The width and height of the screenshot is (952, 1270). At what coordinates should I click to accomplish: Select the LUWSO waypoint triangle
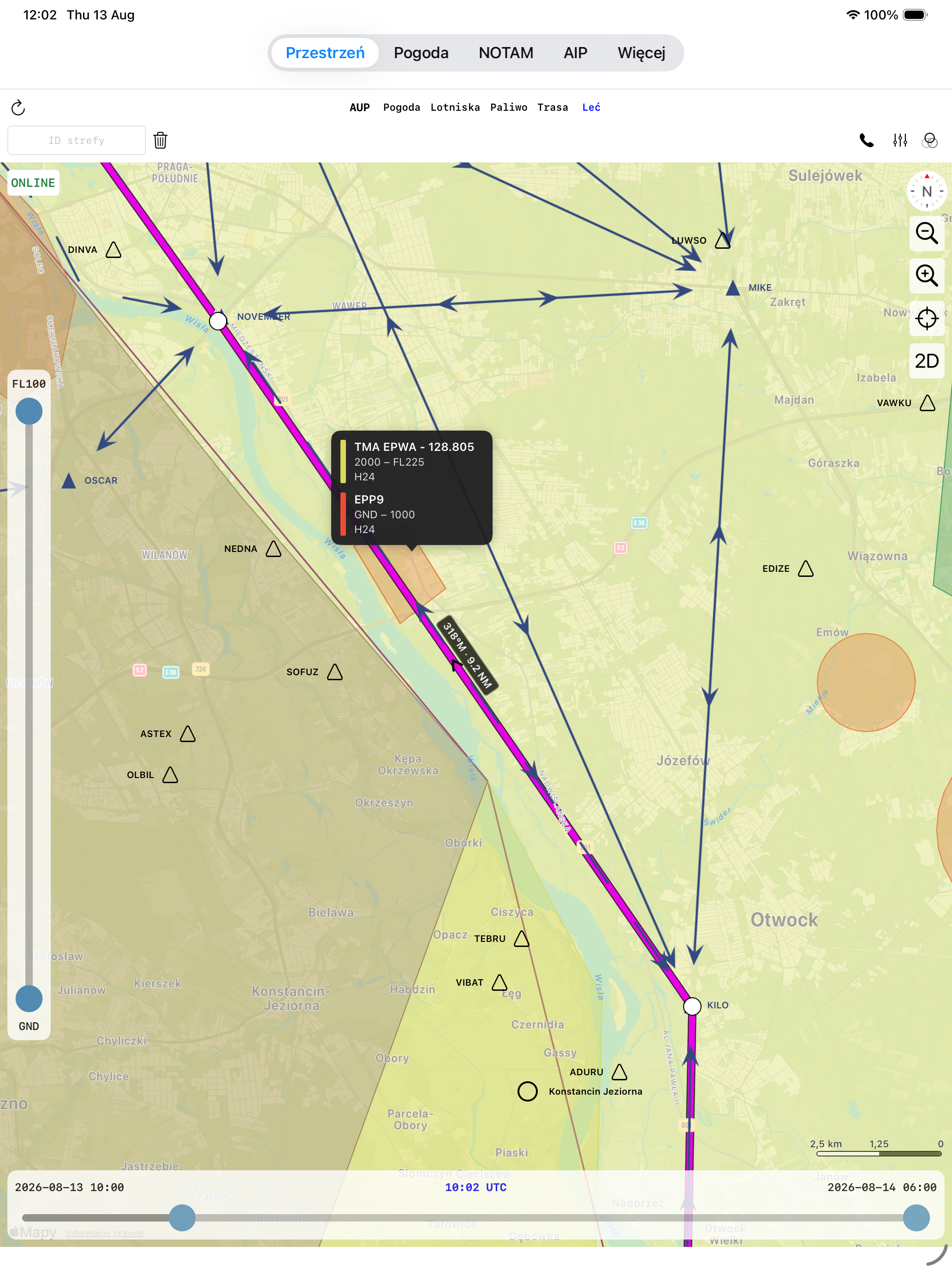[723, 240]
